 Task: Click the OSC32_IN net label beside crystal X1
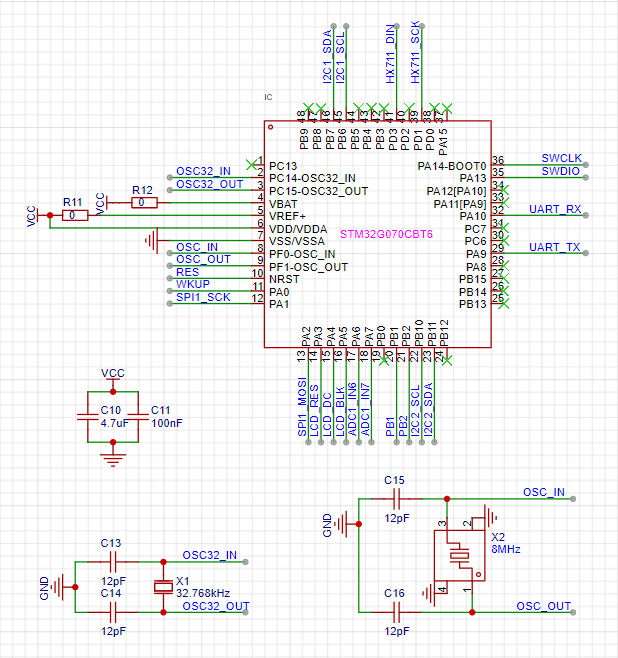[210, 555]
